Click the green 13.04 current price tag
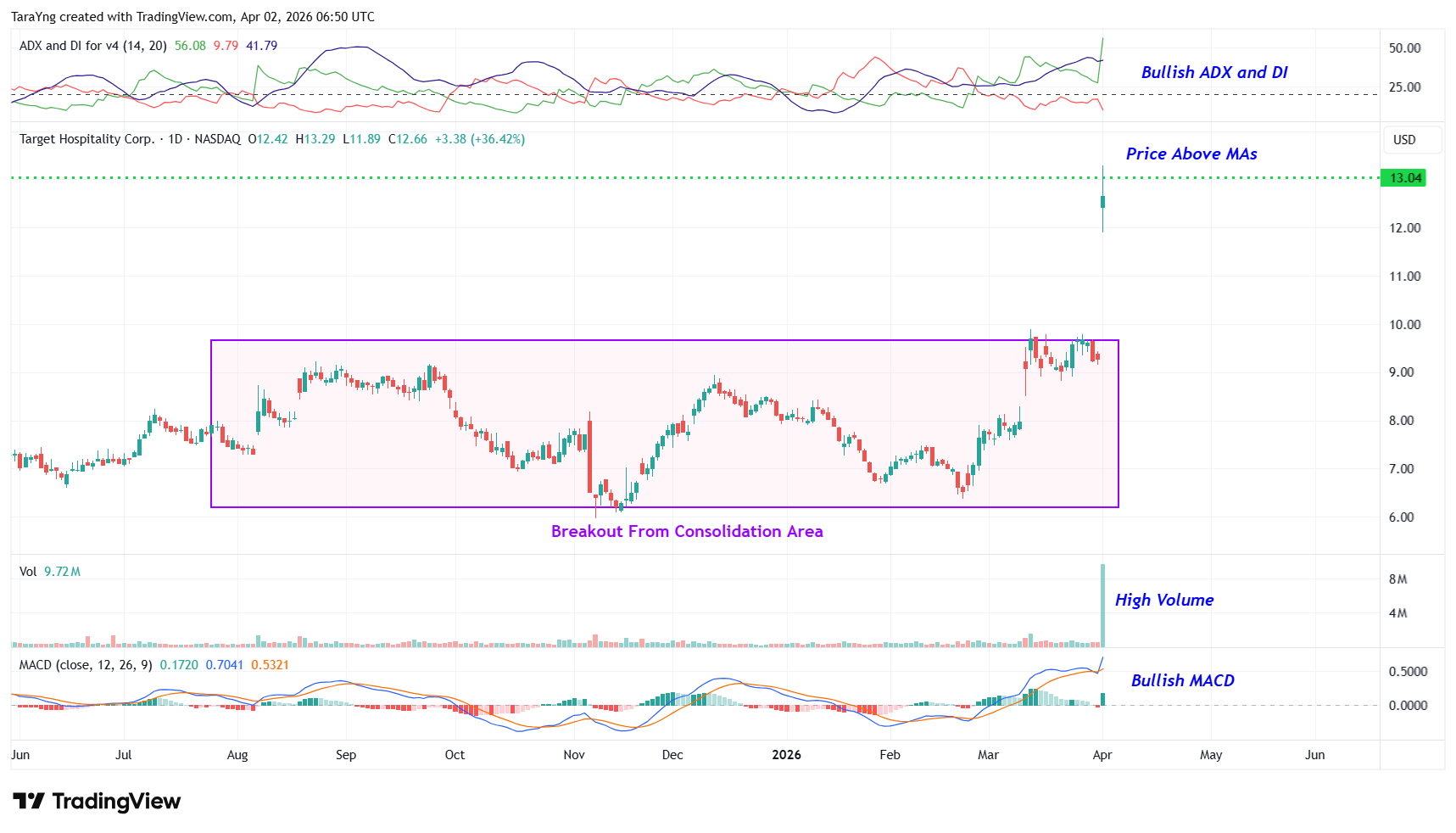This screenshot has width=1456, height=833. pyautogui.click(x=1403, y=178)
